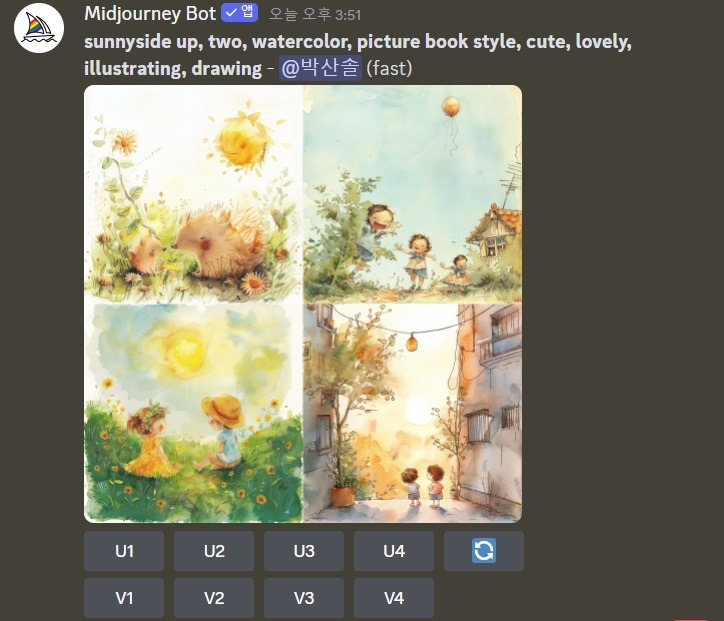Open the hedgehog and sun illustration
The height and width of the screenshot is (621, 724).
click(x=193, y=194)
